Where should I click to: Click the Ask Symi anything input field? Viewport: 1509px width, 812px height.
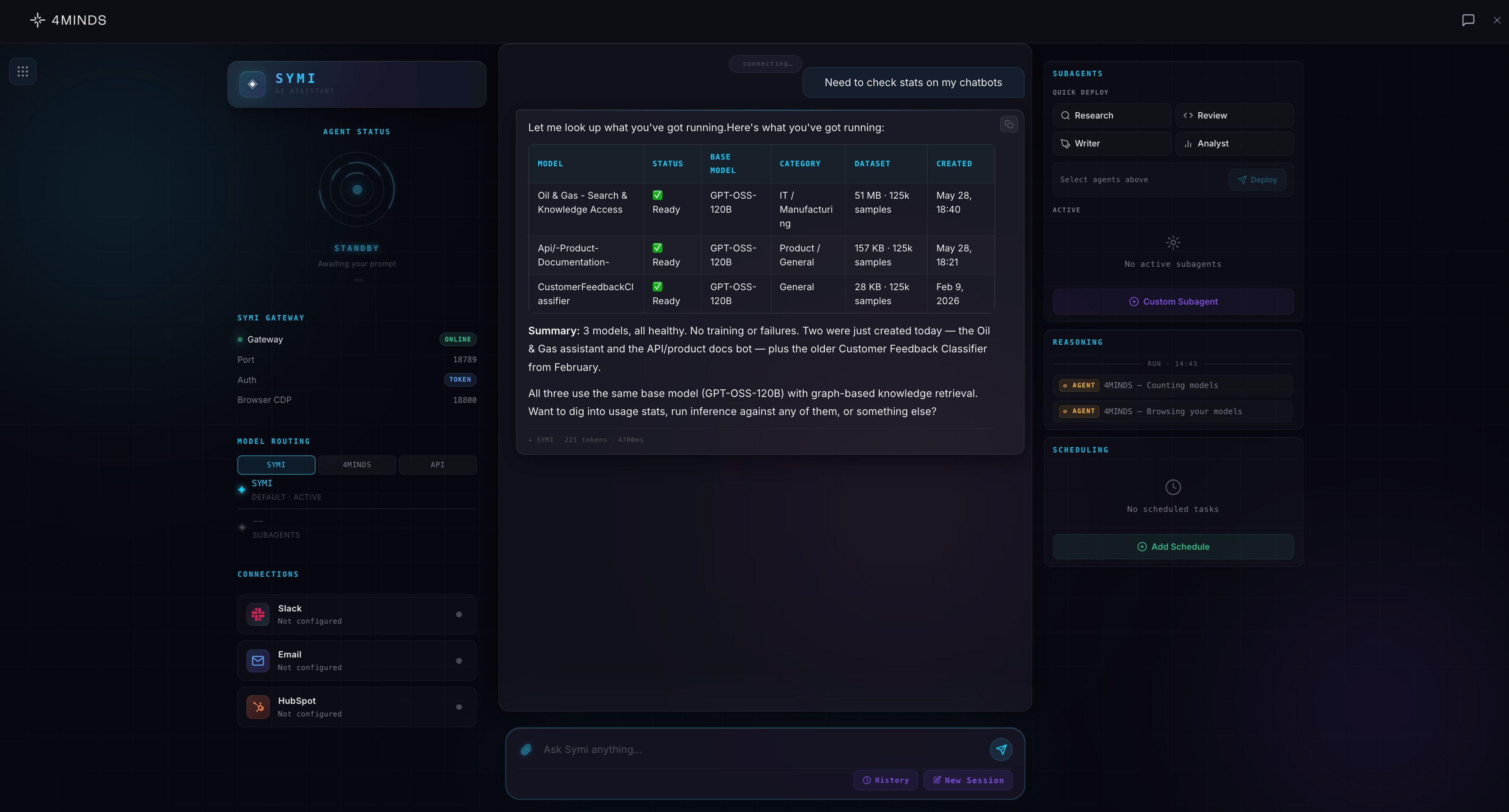[762, 749]
